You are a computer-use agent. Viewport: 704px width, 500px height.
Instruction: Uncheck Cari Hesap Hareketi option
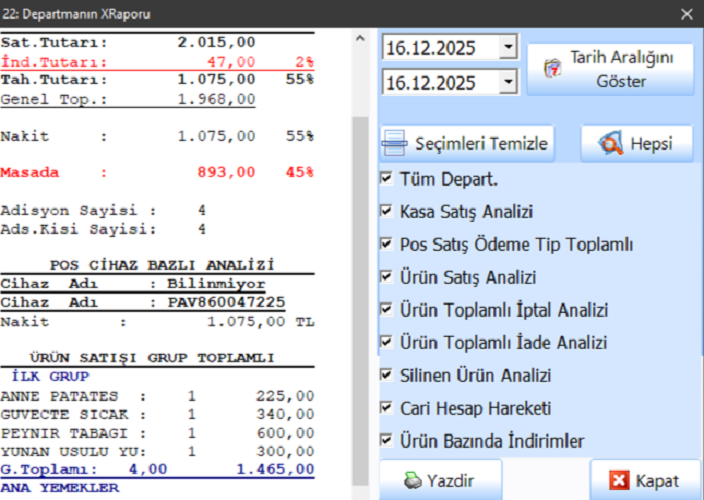(x=386, y=409)
